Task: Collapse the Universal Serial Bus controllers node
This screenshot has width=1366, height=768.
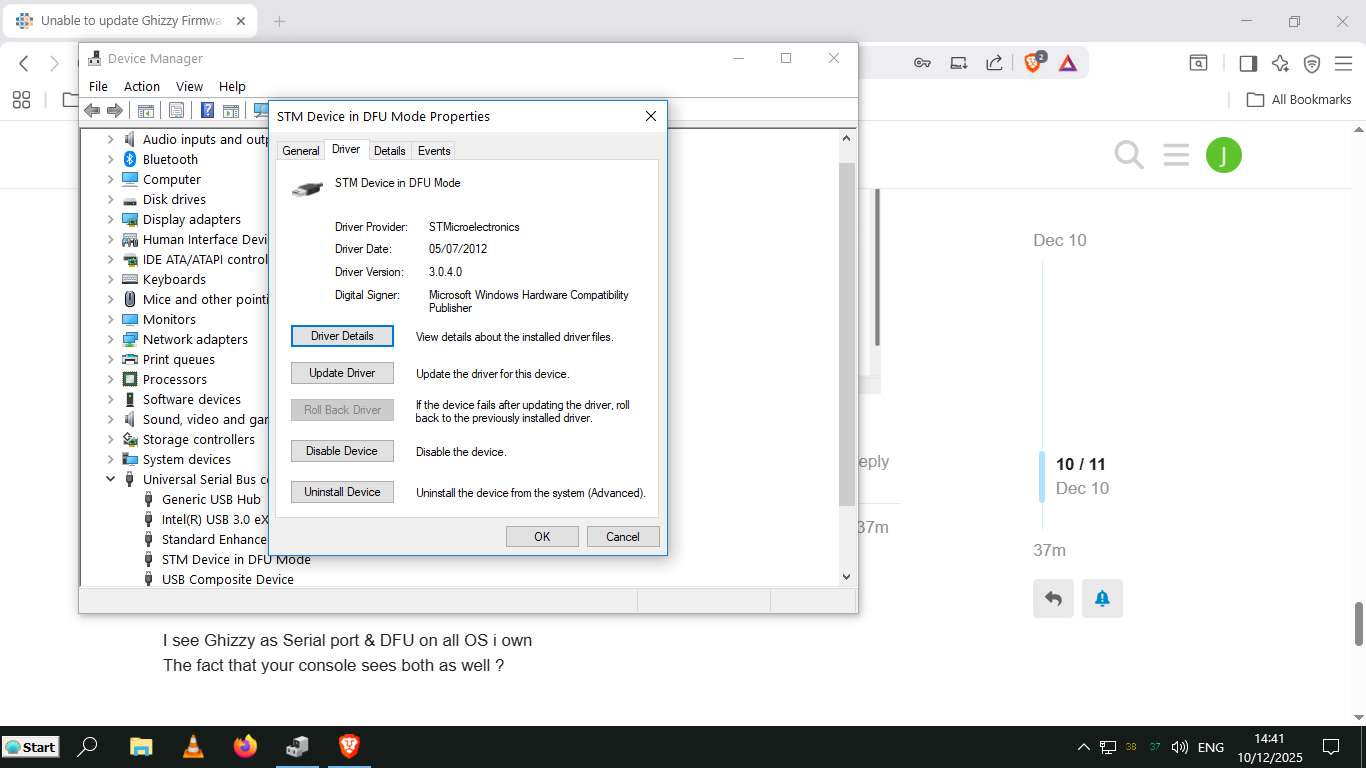Action: click(111, 479)
